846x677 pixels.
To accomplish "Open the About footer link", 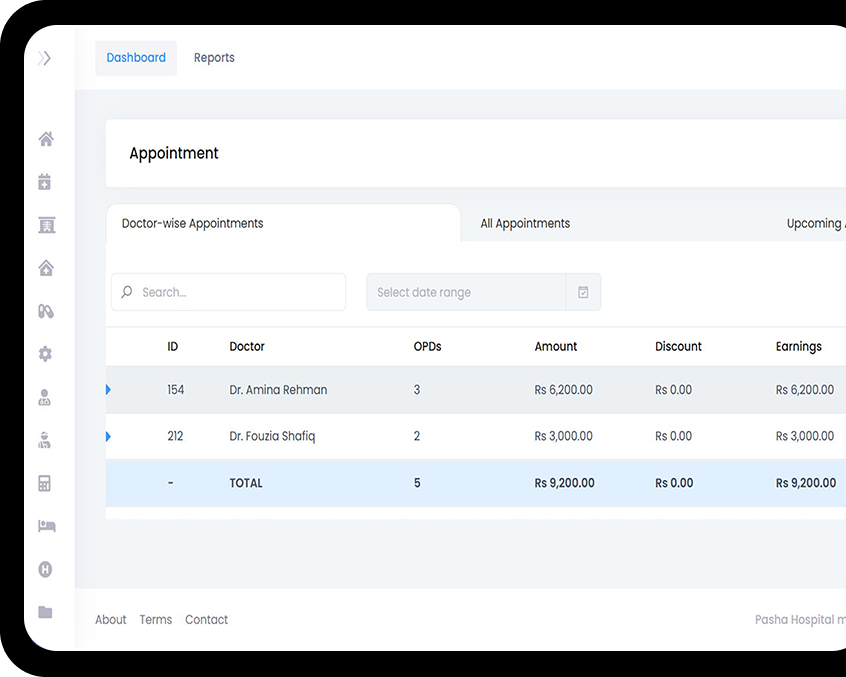I will coord(111,620).
